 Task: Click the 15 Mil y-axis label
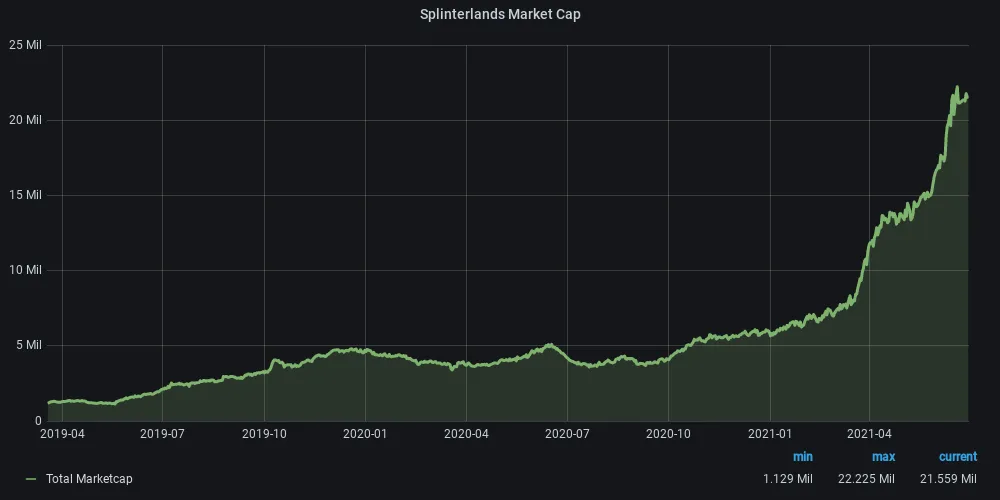pos(25,195)
